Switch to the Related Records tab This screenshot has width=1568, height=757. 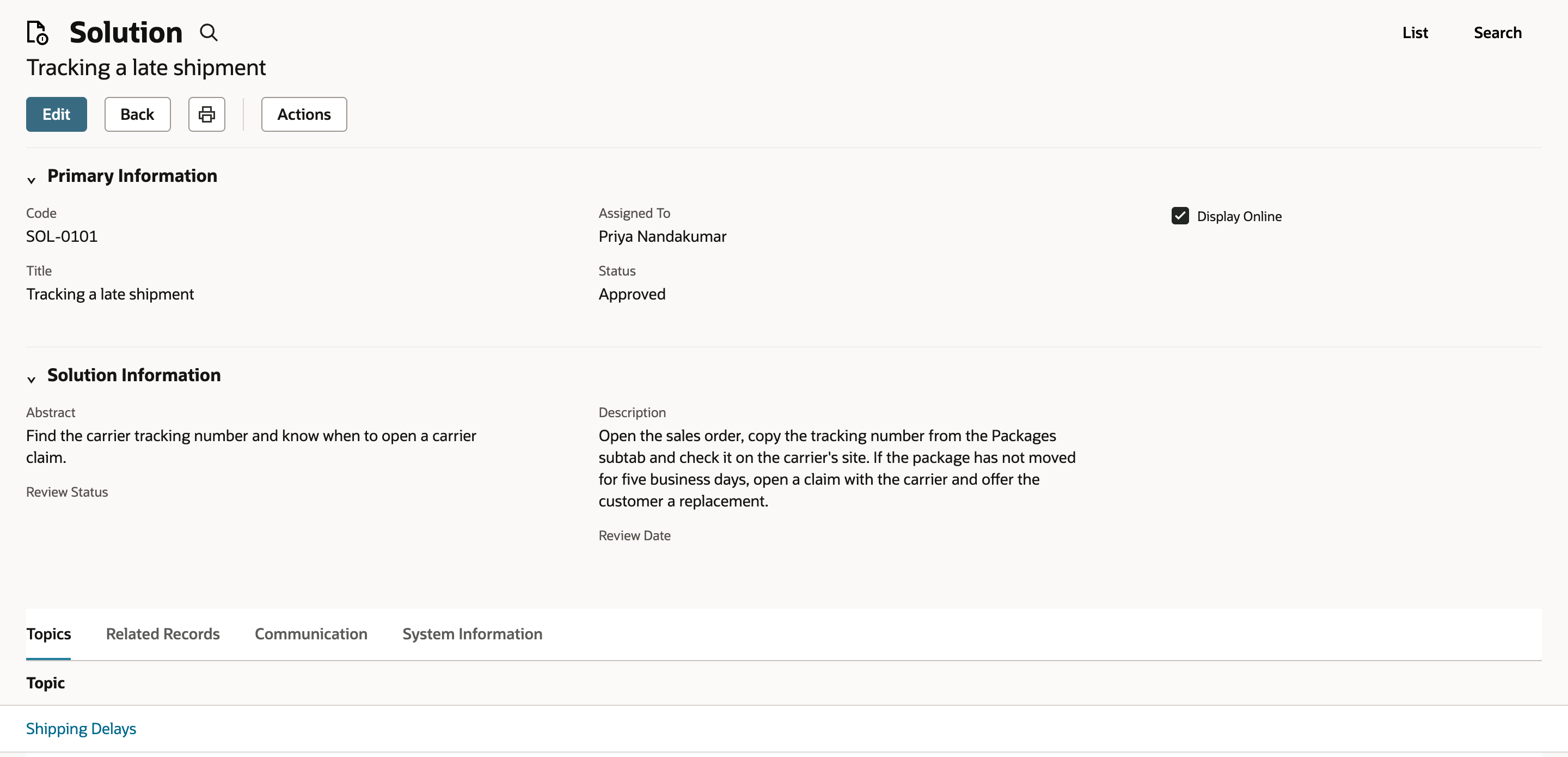[x=163, y=633]
